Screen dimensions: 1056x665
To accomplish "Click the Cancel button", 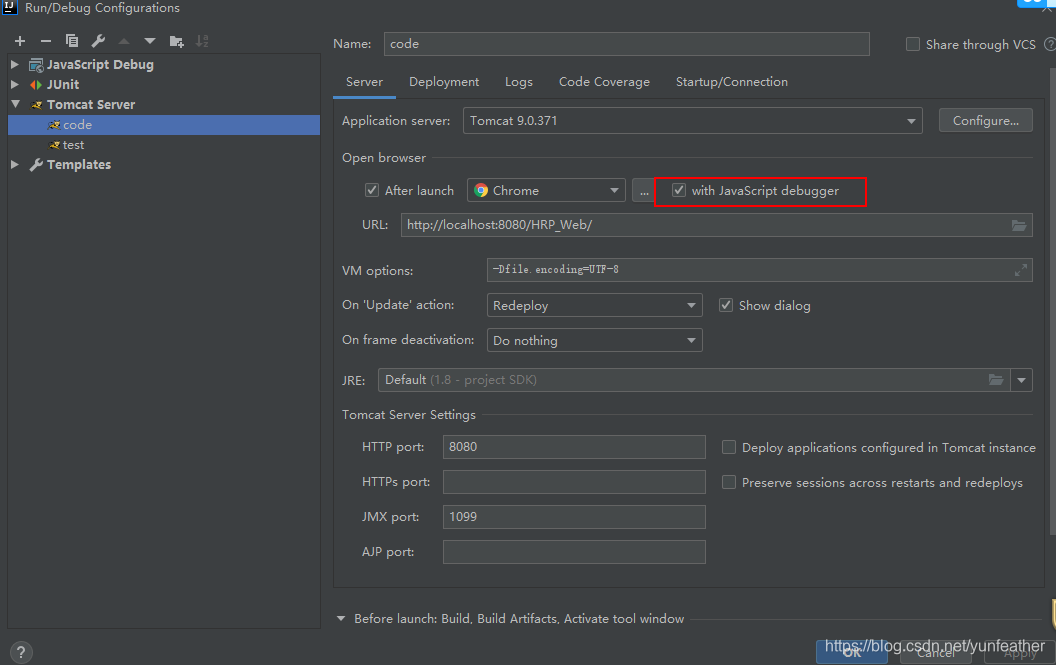I will (x=936, y=652).
